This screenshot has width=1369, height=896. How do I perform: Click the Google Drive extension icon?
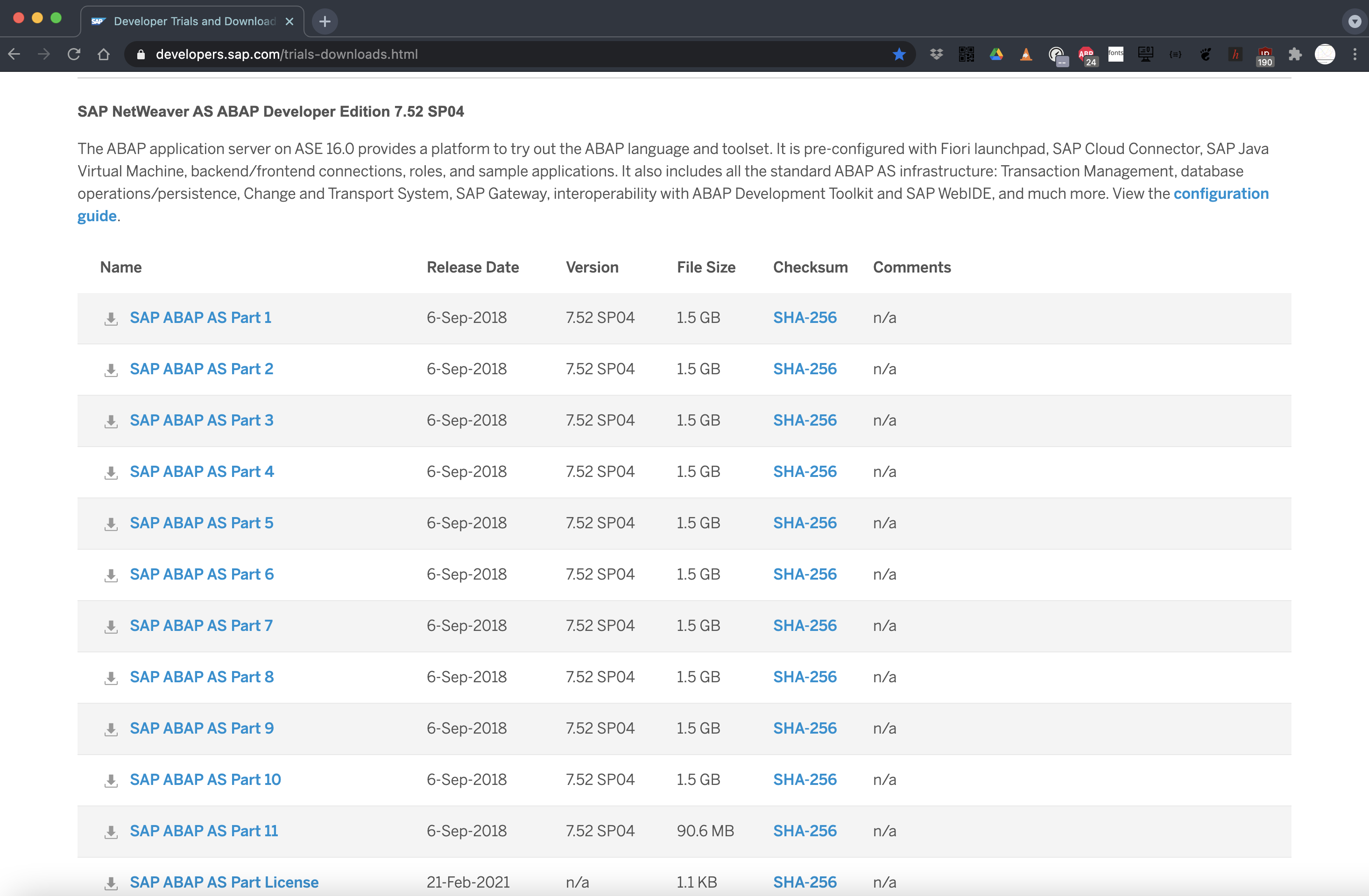pyautogui.click(x=996, y=54)
